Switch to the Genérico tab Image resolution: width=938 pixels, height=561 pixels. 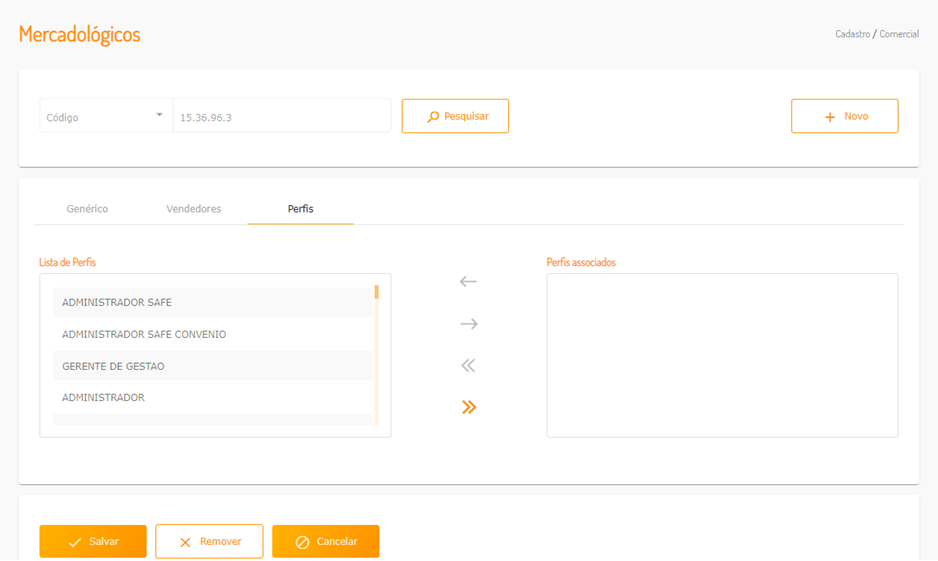(87, 209)
